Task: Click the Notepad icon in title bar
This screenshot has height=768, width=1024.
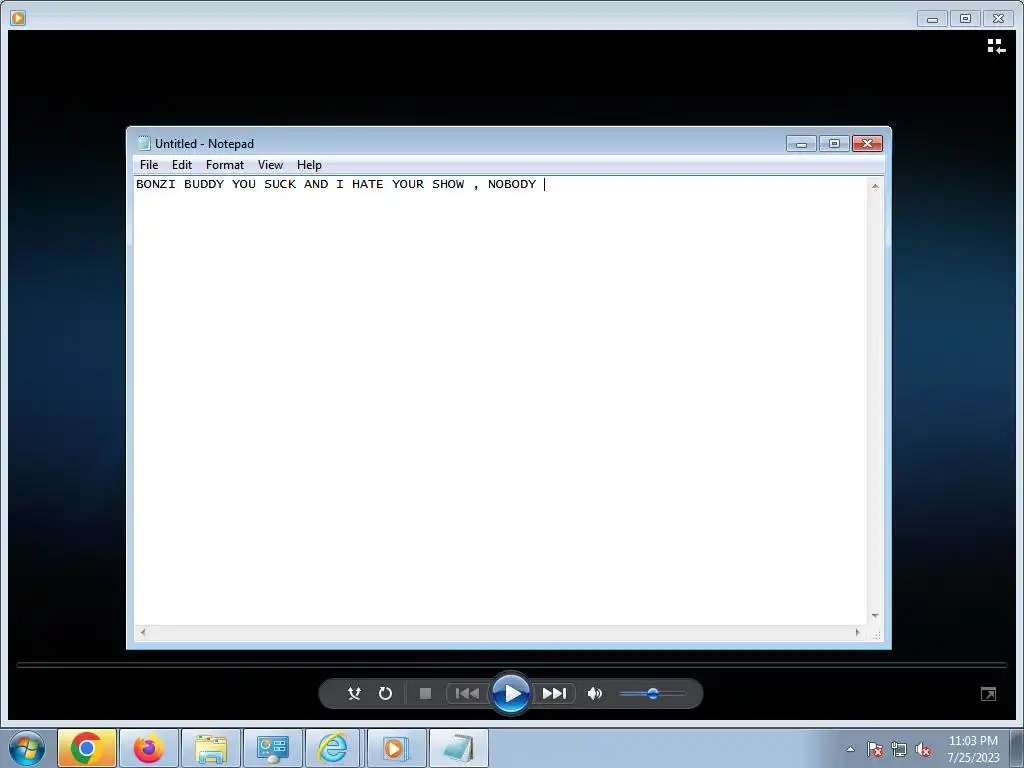Action: tap(144, 144)
